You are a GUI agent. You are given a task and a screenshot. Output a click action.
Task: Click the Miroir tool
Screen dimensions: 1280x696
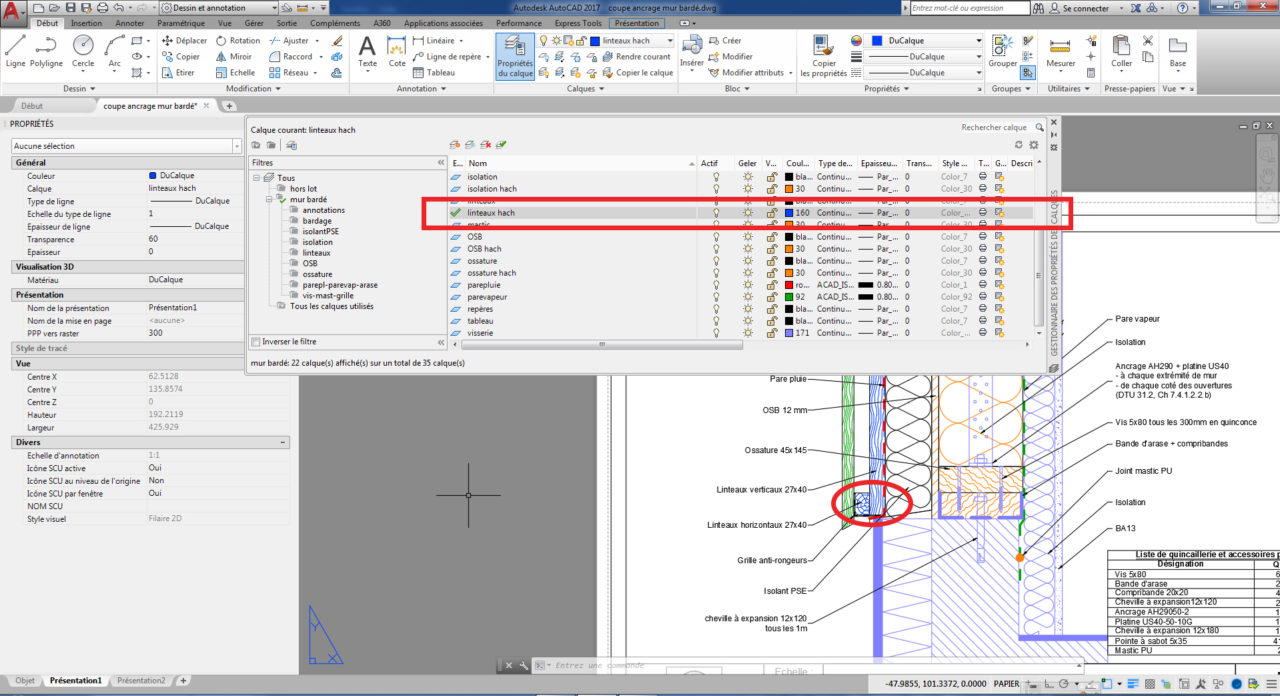coord(234,57)
